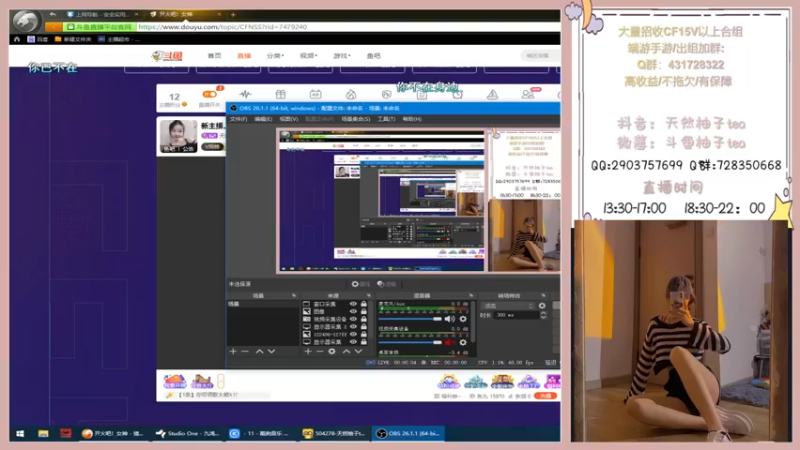The image size is (800, 450).
Task: Toggle the lock on 图像 source
Action: pyautogui.click(x=364, y=311)
